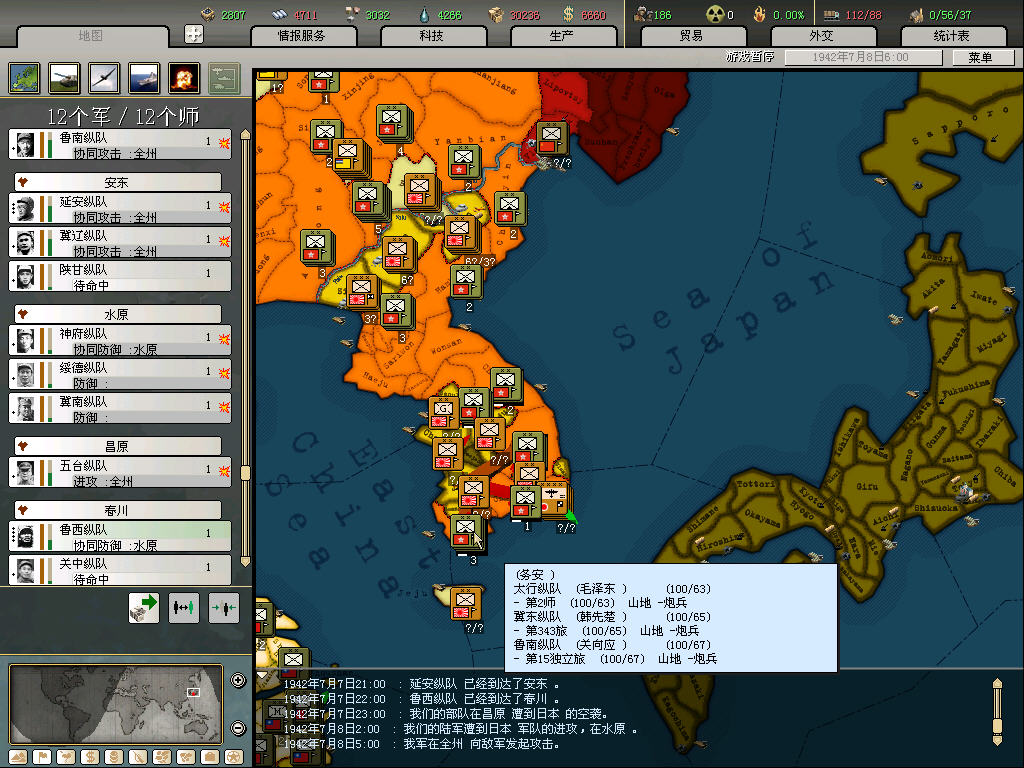Switch to region map mode (seventh icon)
The image size is (1024, 768).
click(x=162, y=758)
